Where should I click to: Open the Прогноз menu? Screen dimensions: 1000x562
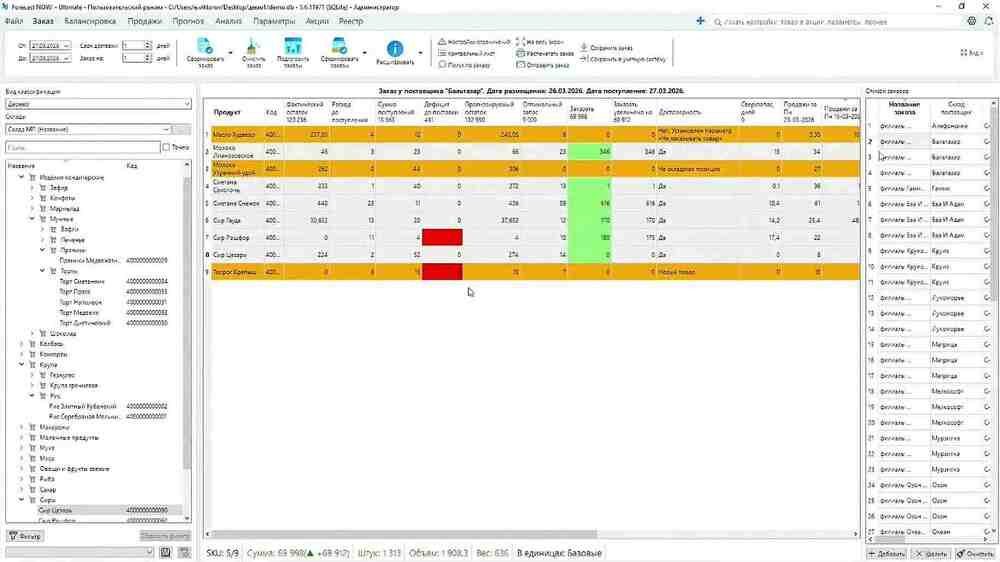click(188, 21)
